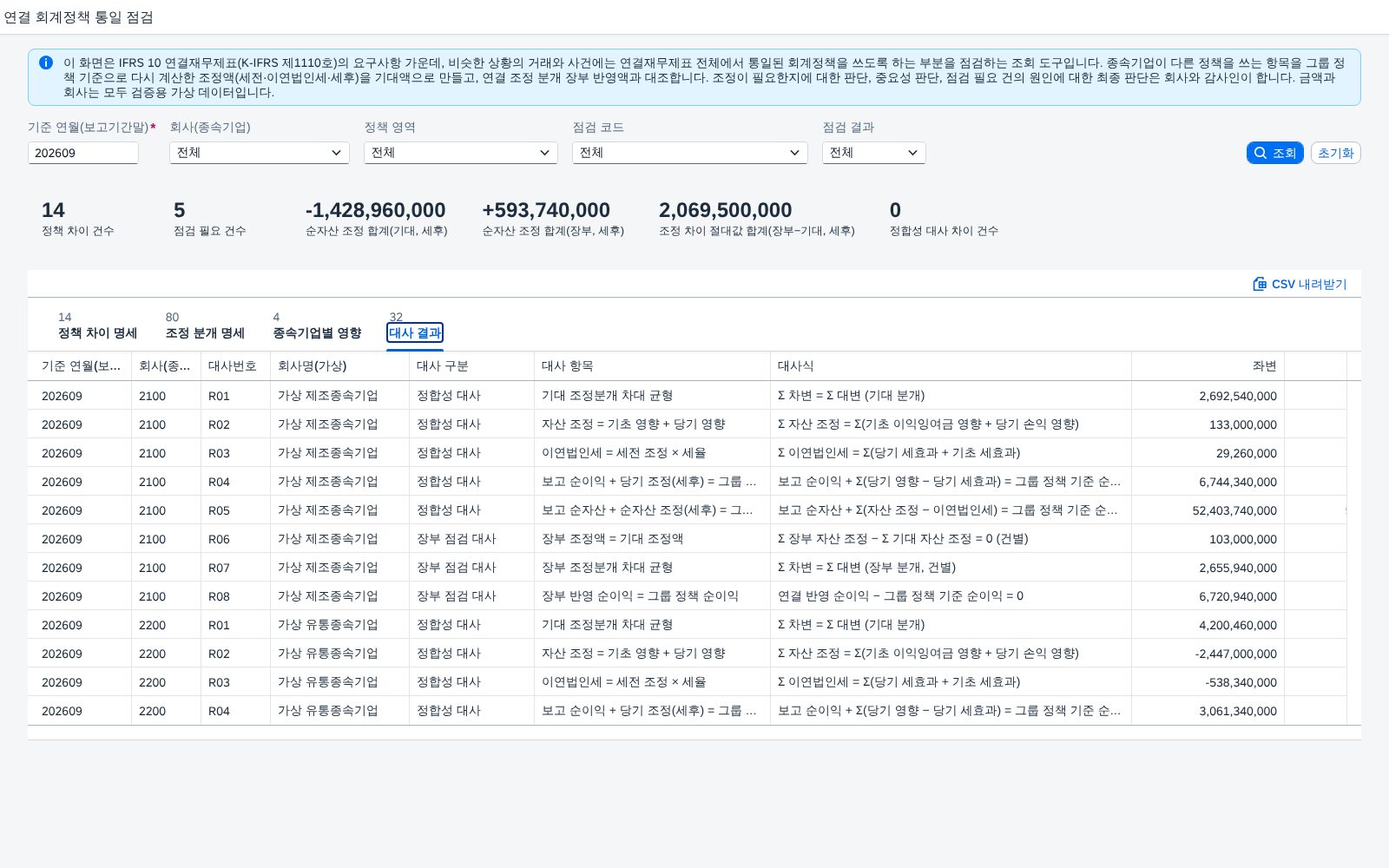This screenshot has width=1389, height=868.
Task: Open the 점검 결과 dropdown
Action: click(x=874, y=153)
